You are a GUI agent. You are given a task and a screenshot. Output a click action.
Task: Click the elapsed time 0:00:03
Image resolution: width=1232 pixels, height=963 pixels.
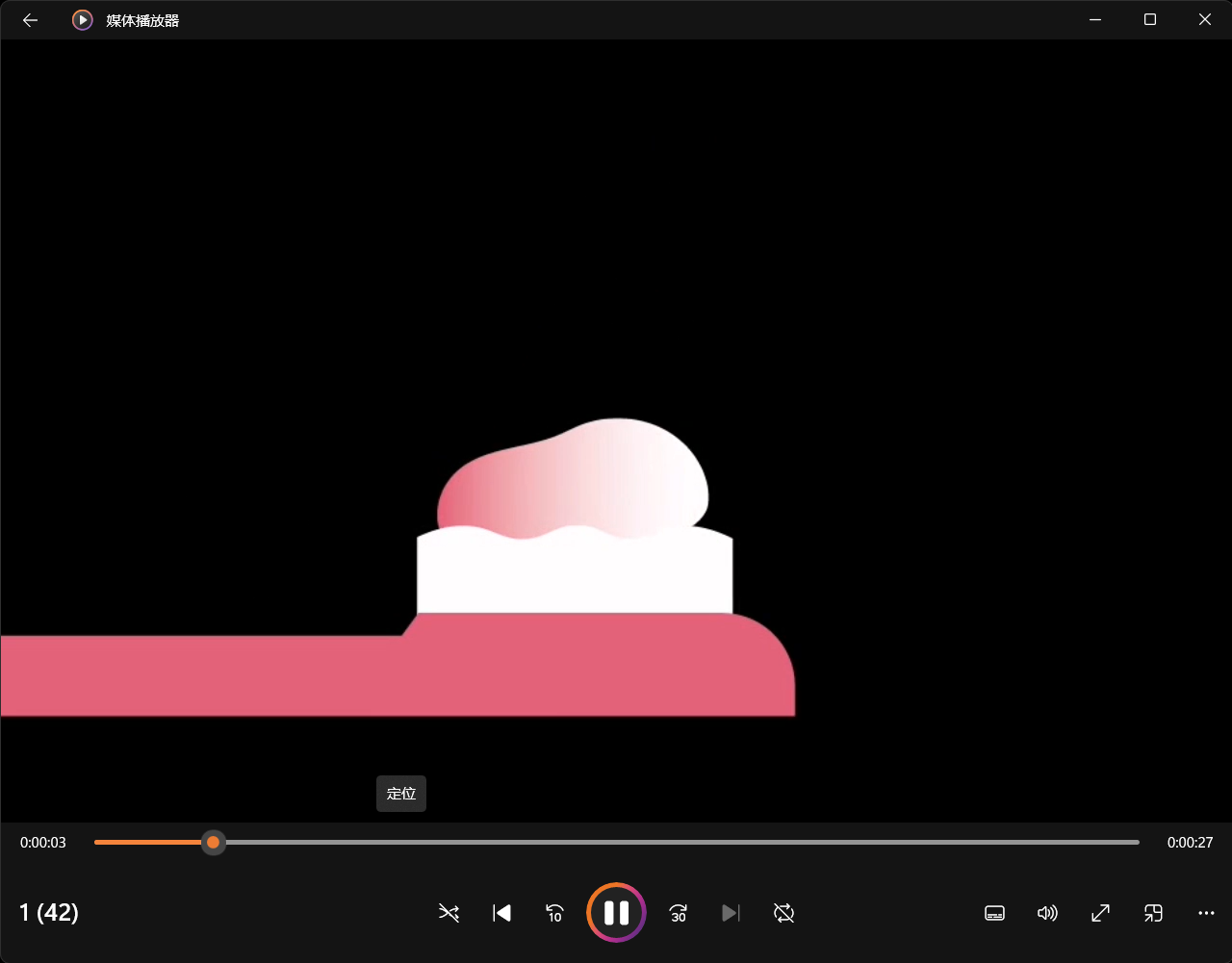(43, 843)
